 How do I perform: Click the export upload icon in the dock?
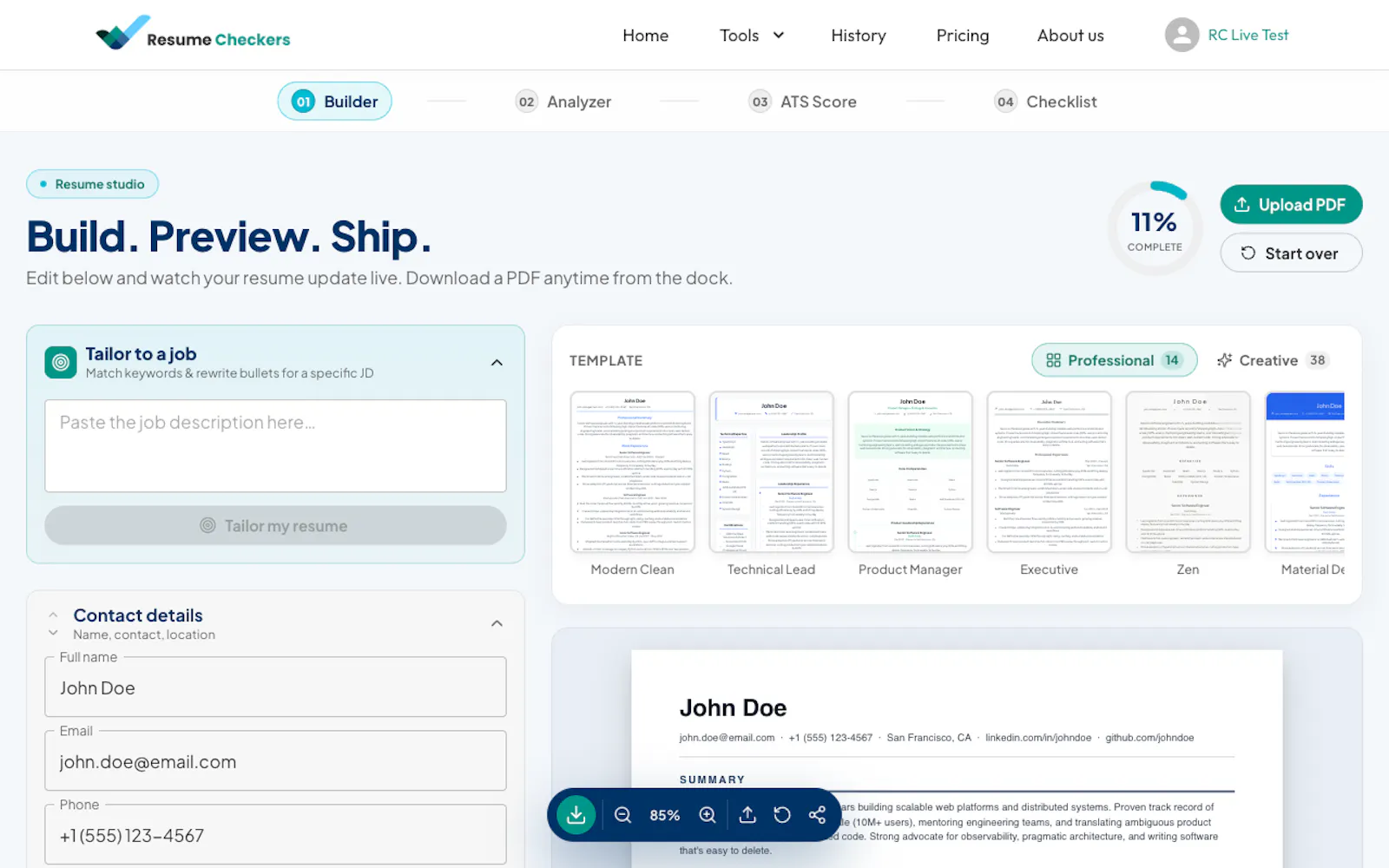(747, 815)
